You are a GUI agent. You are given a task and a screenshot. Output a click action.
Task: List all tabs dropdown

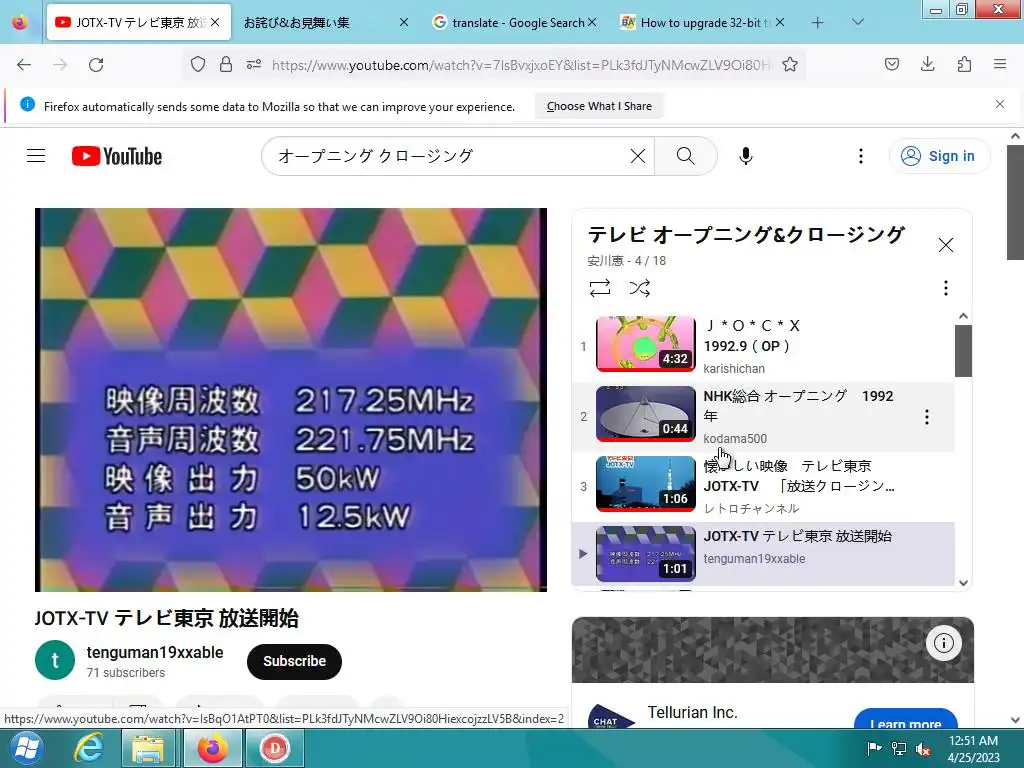click(858, 22)
